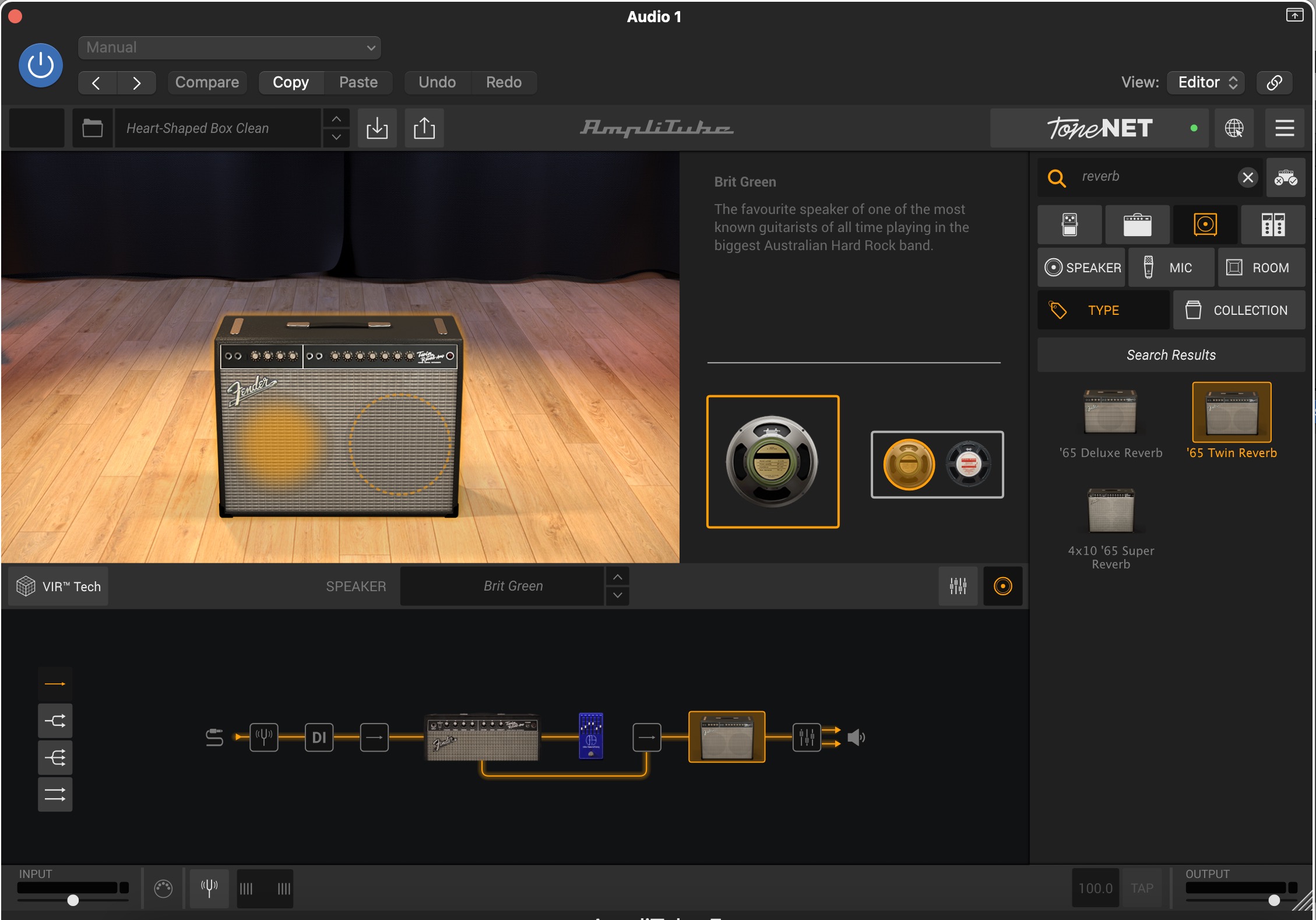Screen dimensions: 1316x920
Task: Switch to COLLECTION sorting tab
Action: 1239,310
